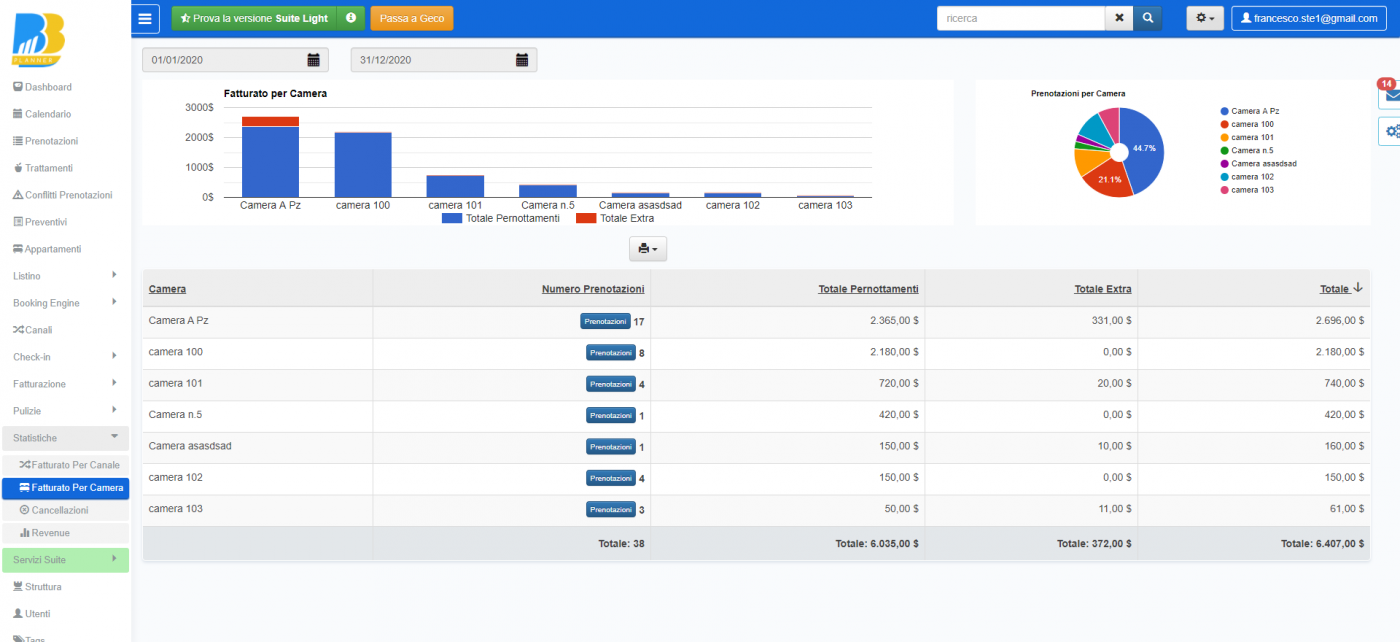Open Struttura in the sidebar
This screenshot has height=642, width=1400.
click(37, 587)
